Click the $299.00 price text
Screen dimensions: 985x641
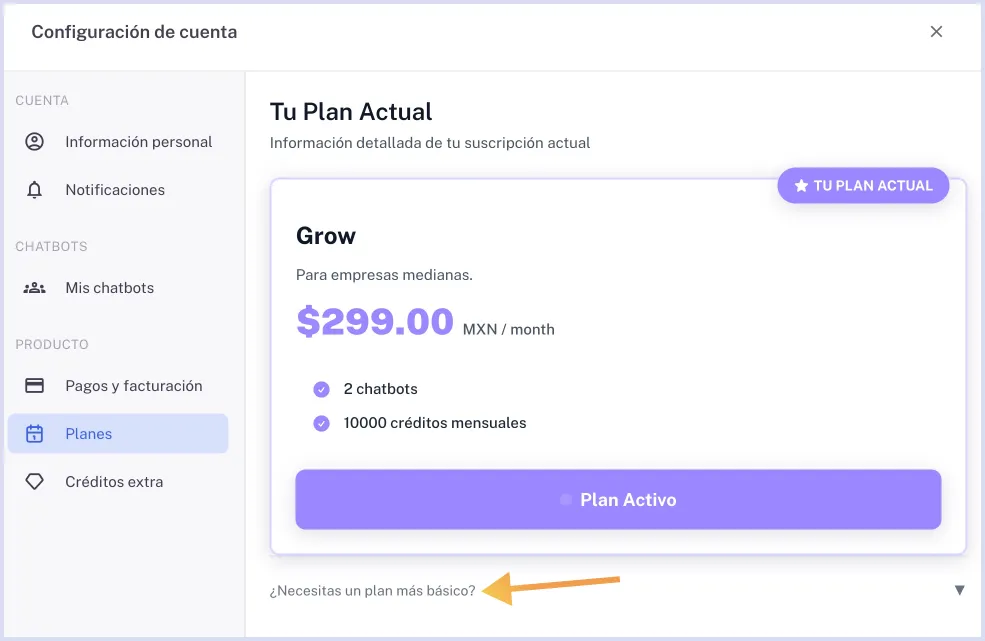[x=375, y=322]
